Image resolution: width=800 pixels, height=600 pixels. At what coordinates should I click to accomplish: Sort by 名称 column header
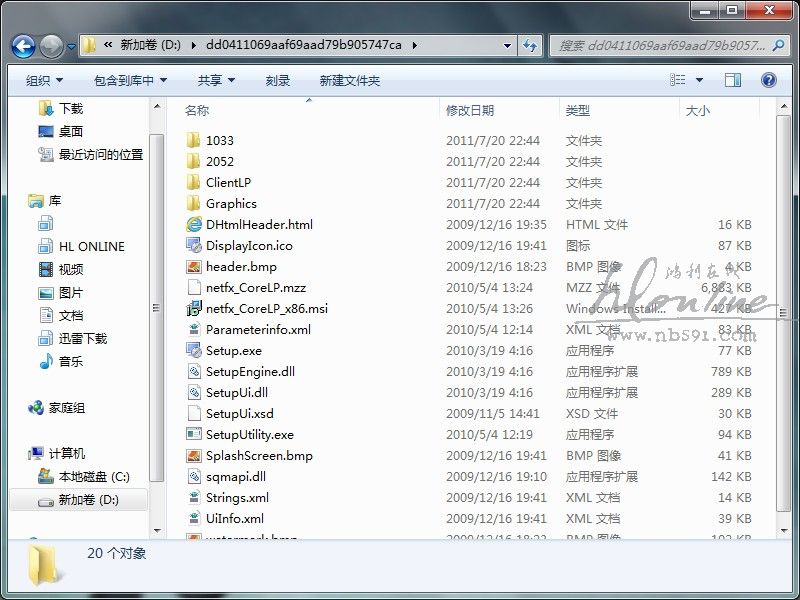[x=197, y=110]
